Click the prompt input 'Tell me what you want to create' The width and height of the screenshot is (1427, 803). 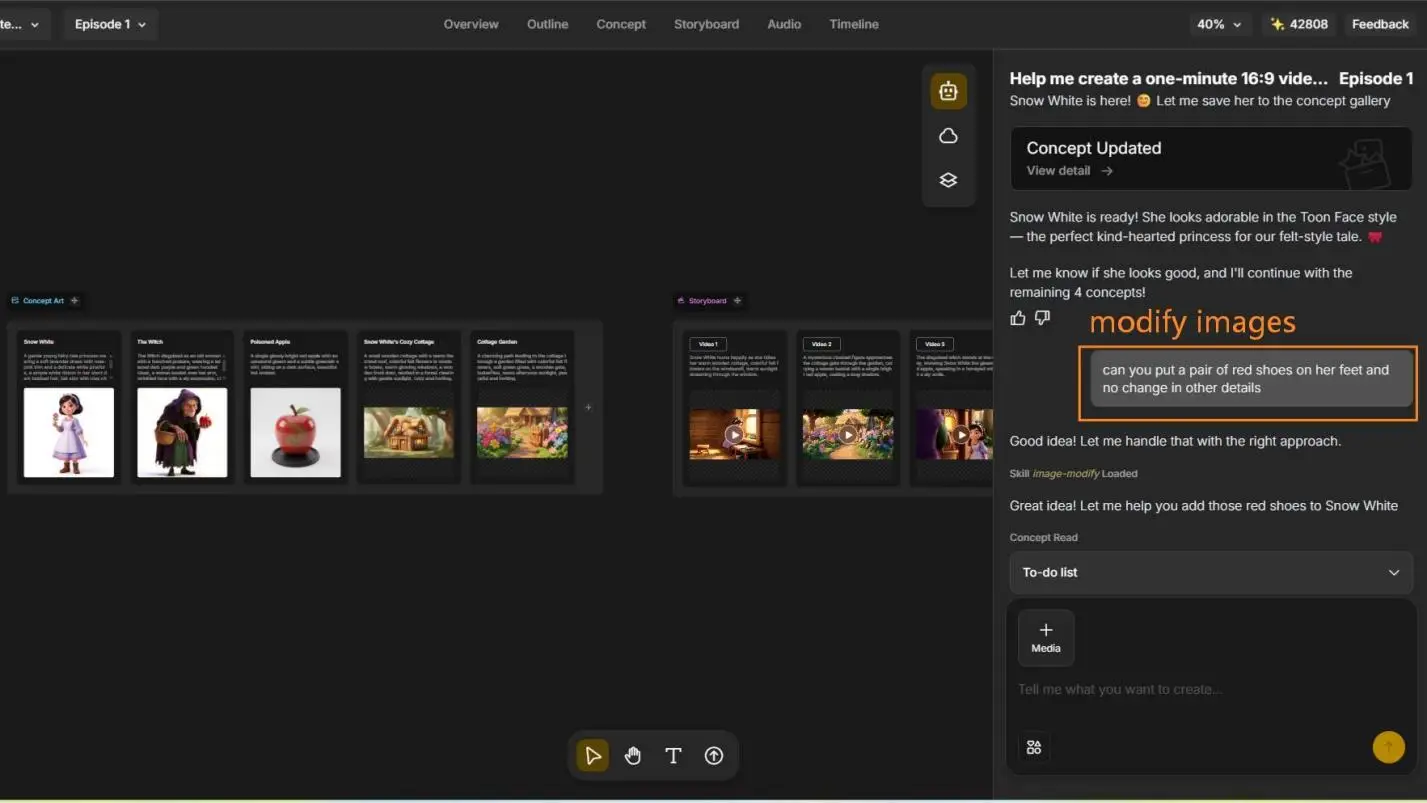pyautogui.click(x=1120, y=689)
